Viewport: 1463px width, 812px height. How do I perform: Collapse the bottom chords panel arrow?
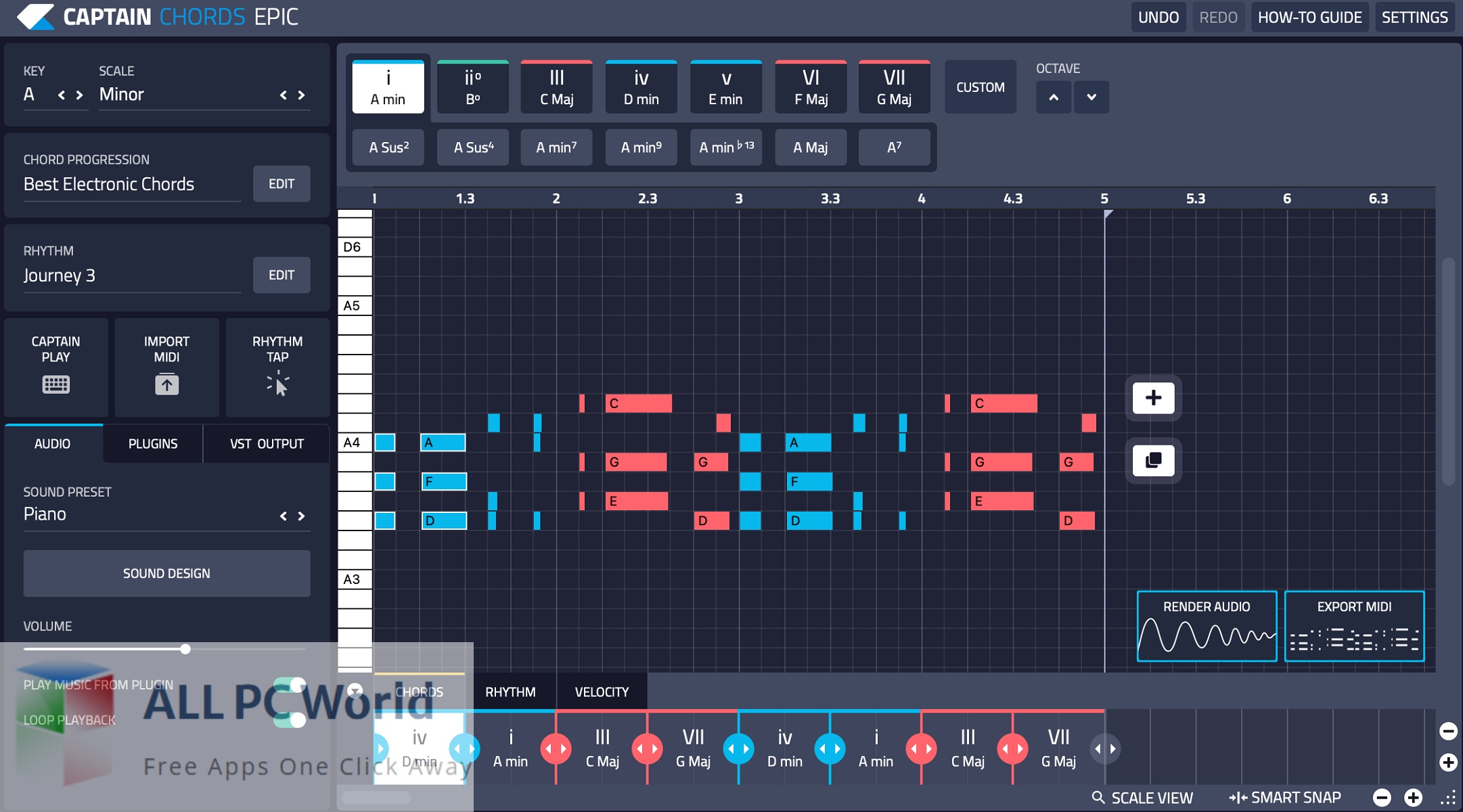355,691
